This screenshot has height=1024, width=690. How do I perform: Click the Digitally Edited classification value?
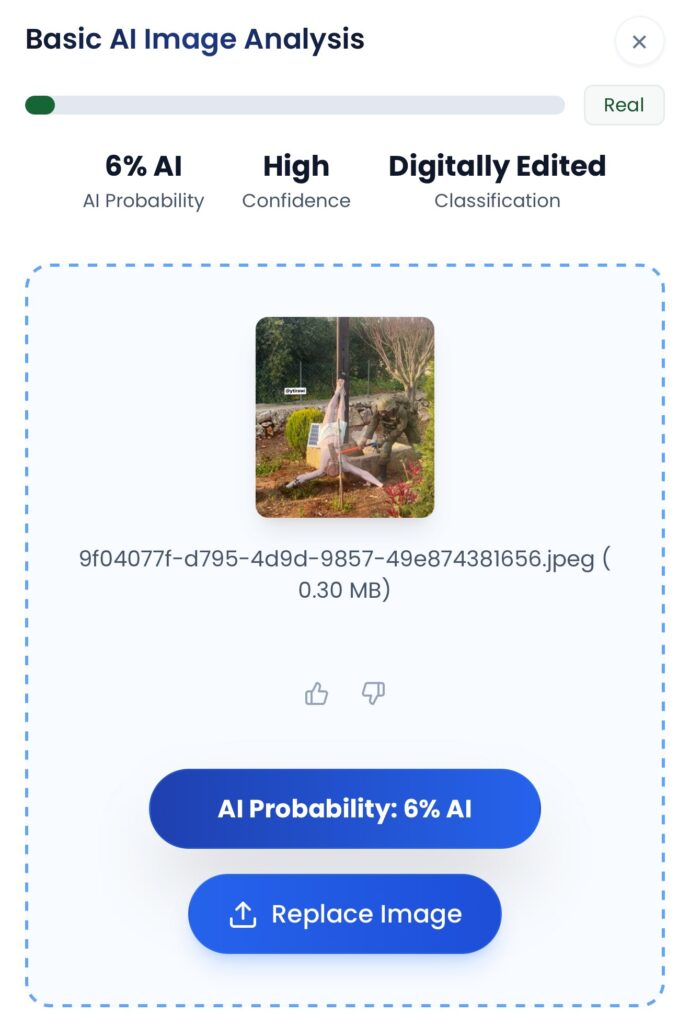(x=497, y=166)
